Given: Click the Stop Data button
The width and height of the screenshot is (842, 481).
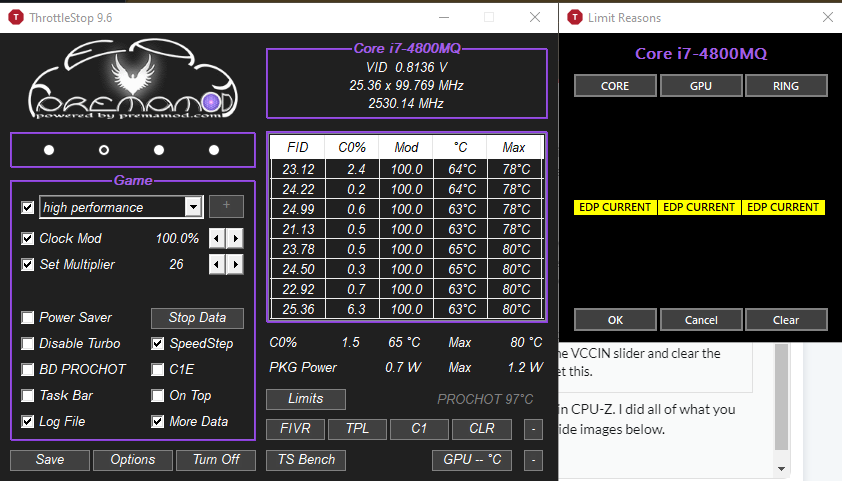Looking at the screenshot, I should tap(197, 318).
